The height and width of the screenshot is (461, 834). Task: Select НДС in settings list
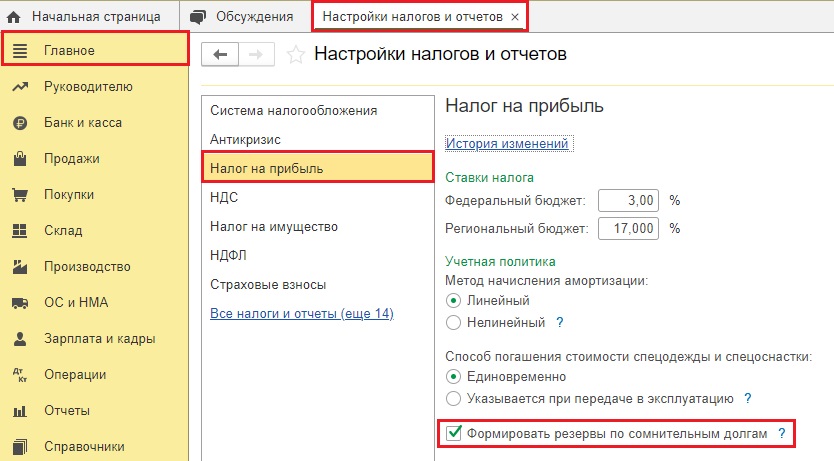318,198
